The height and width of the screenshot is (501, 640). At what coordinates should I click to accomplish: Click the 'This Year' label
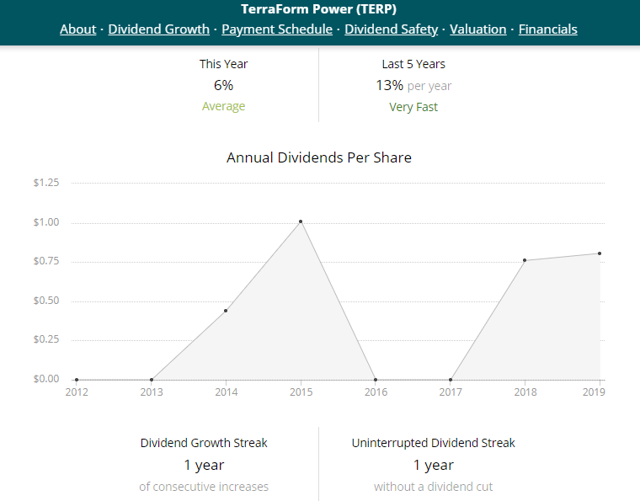[223, 64]
